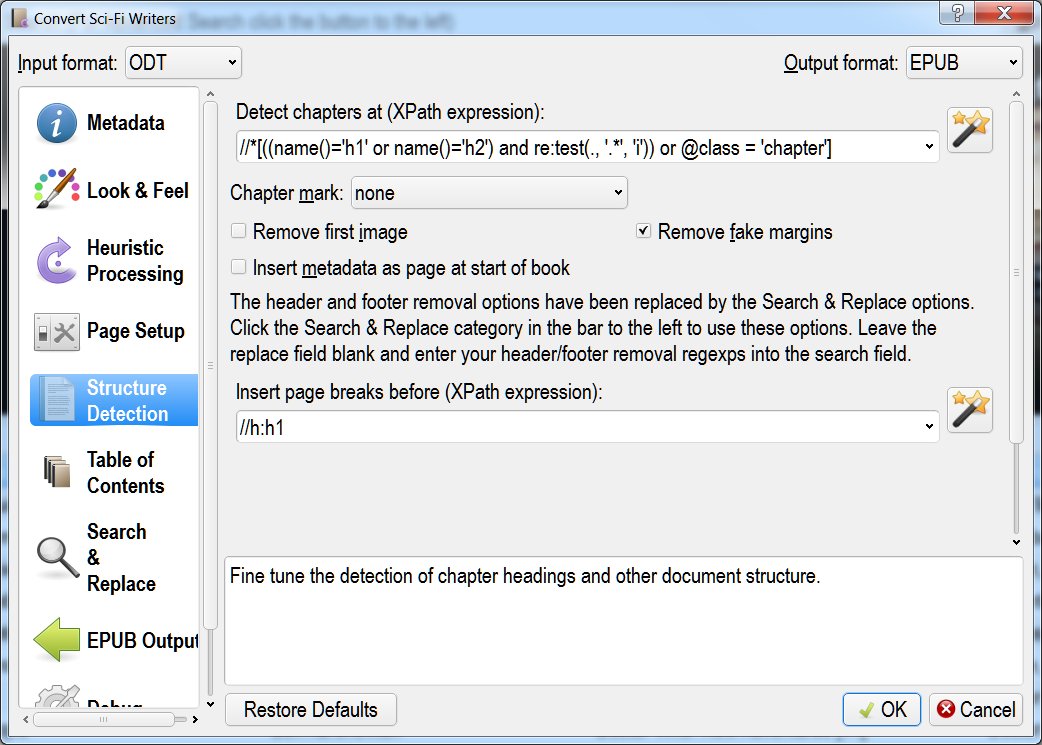Click the help question mark button
Screen dimensions: 1042x745
pos(957,13)
